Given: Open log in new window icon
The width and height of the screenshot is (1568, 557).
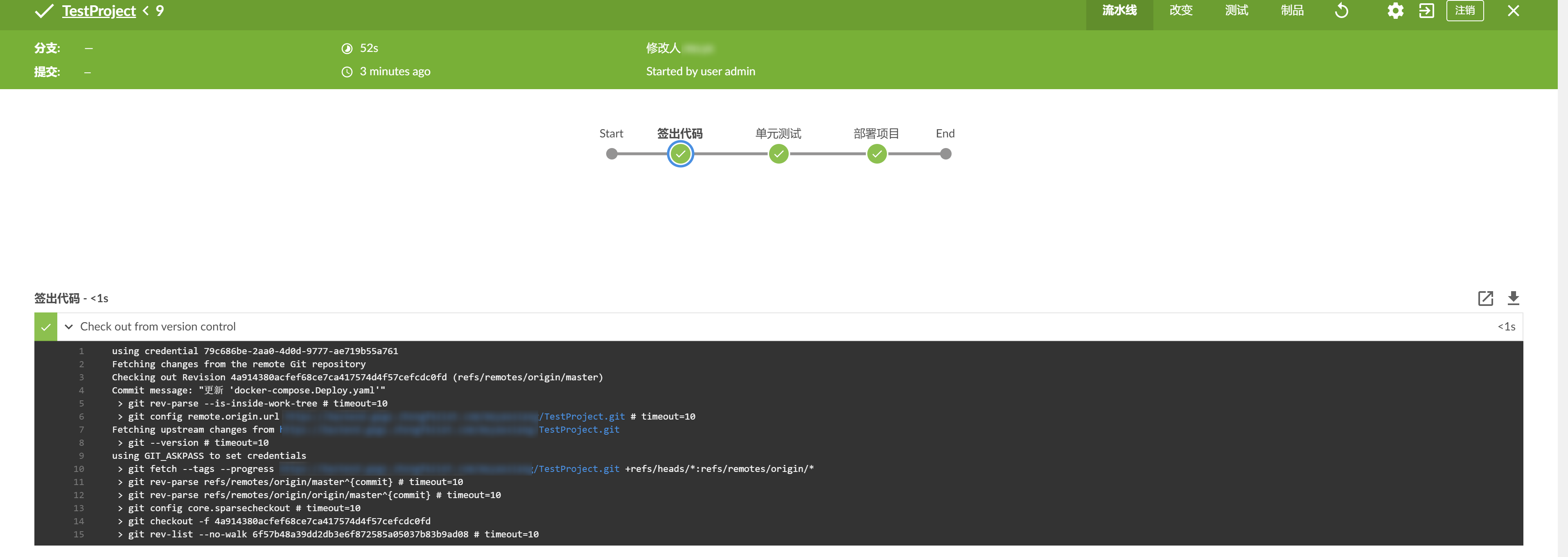Looking at the screenshot, I should 1485,298.
